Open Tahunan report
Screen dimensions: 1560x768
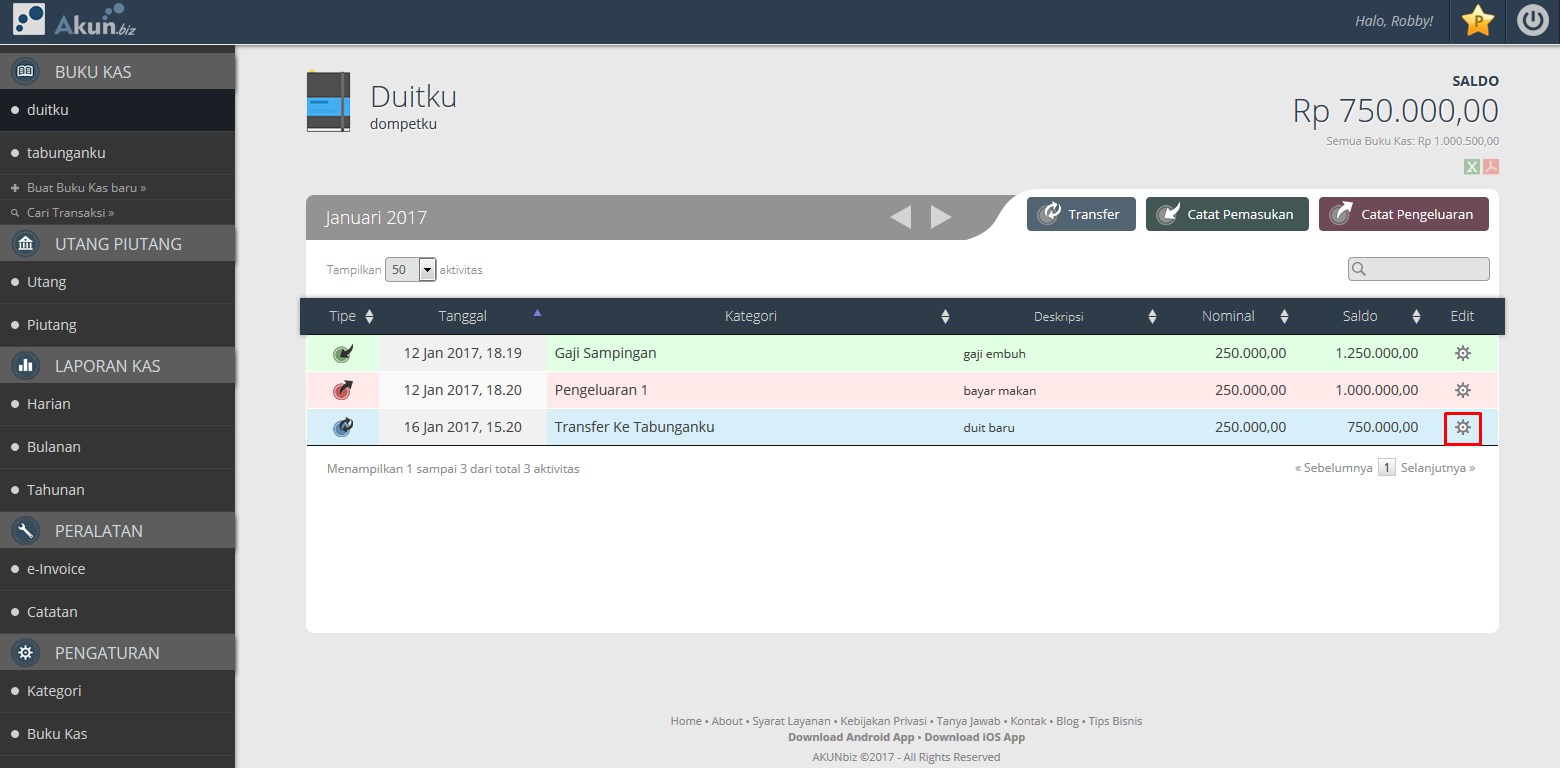(117, 490)
